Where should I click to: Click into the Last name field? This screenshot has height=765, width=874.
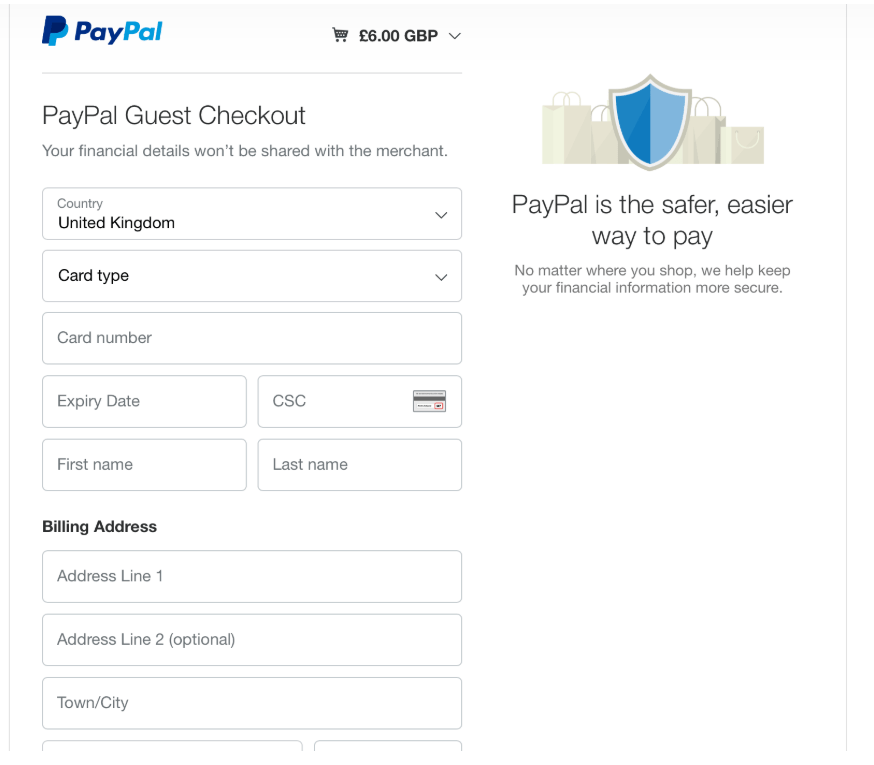(x=360, y=465)
